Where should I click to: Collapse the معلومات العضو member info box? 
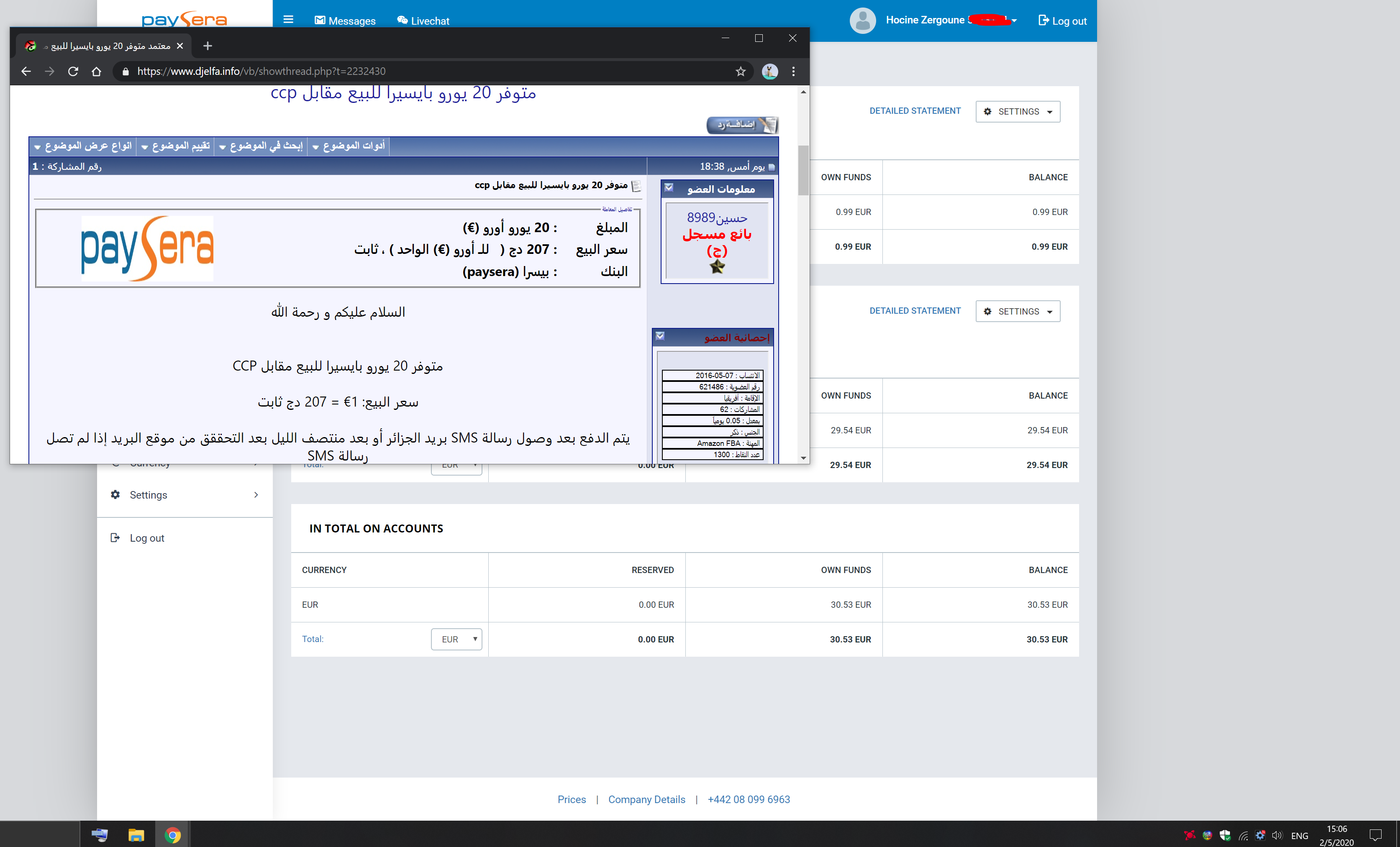click(669, 188)
